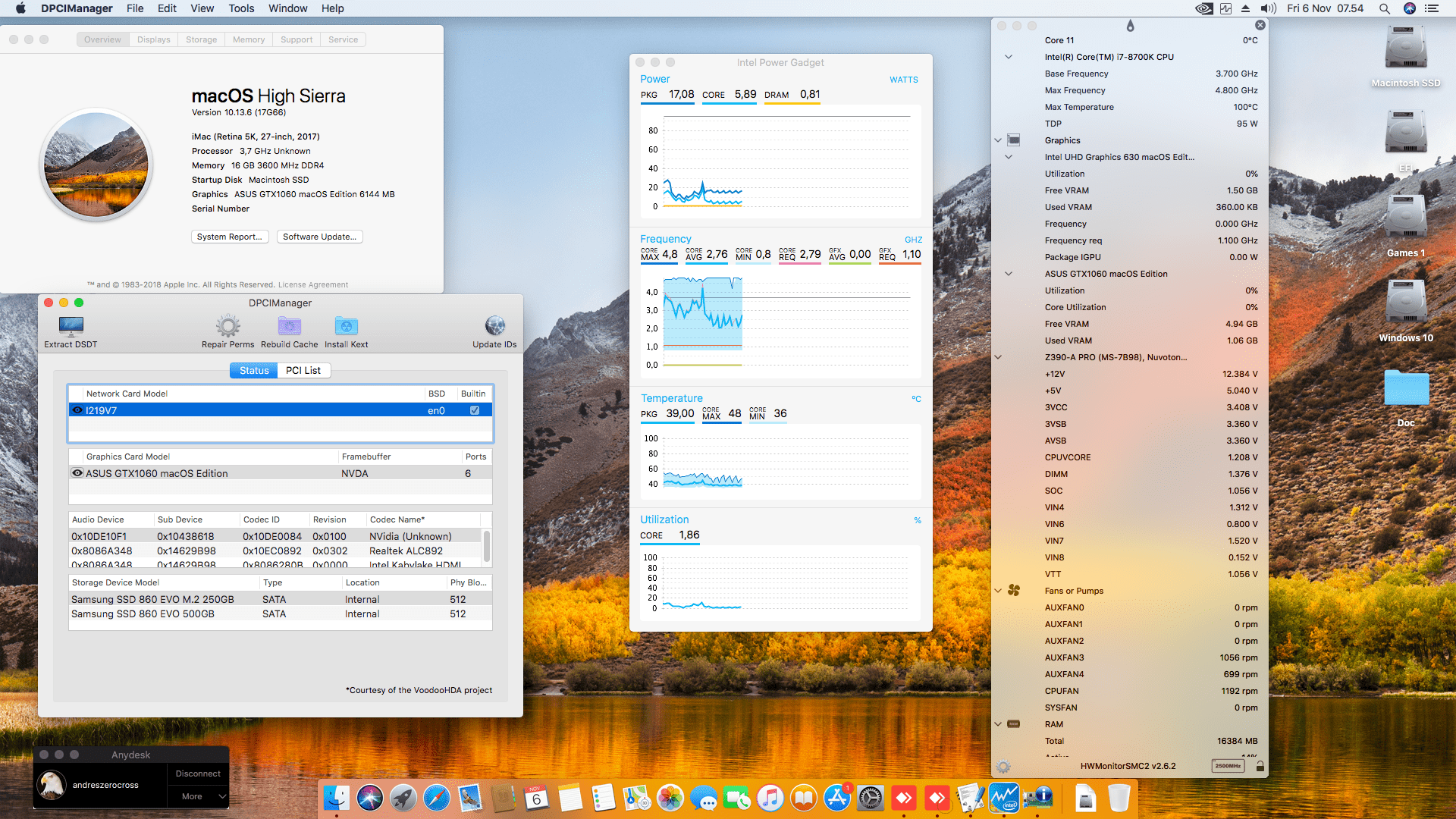Open the Install Kext tool
This screenshot has height=819, width=1456.
pos(347,326)
